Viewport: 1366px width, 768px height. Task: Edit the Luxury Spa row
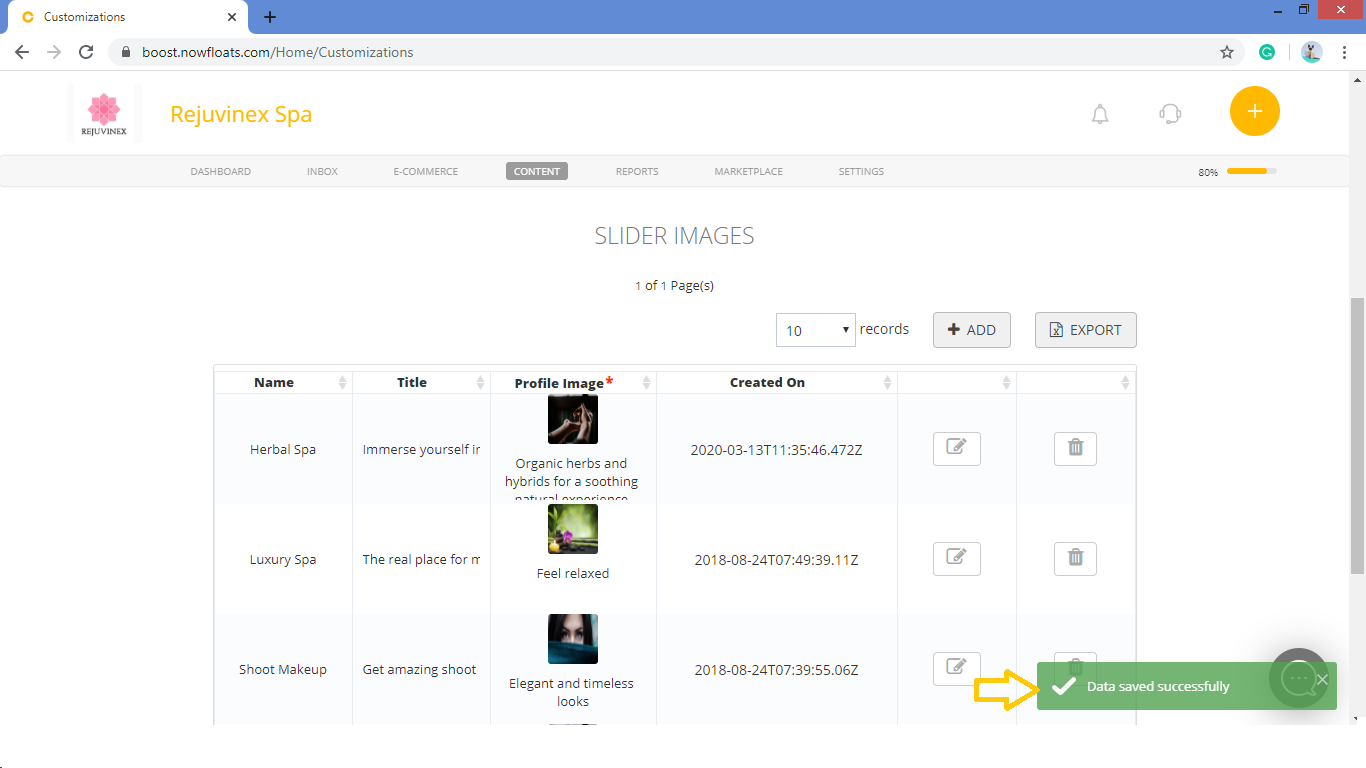957,559
